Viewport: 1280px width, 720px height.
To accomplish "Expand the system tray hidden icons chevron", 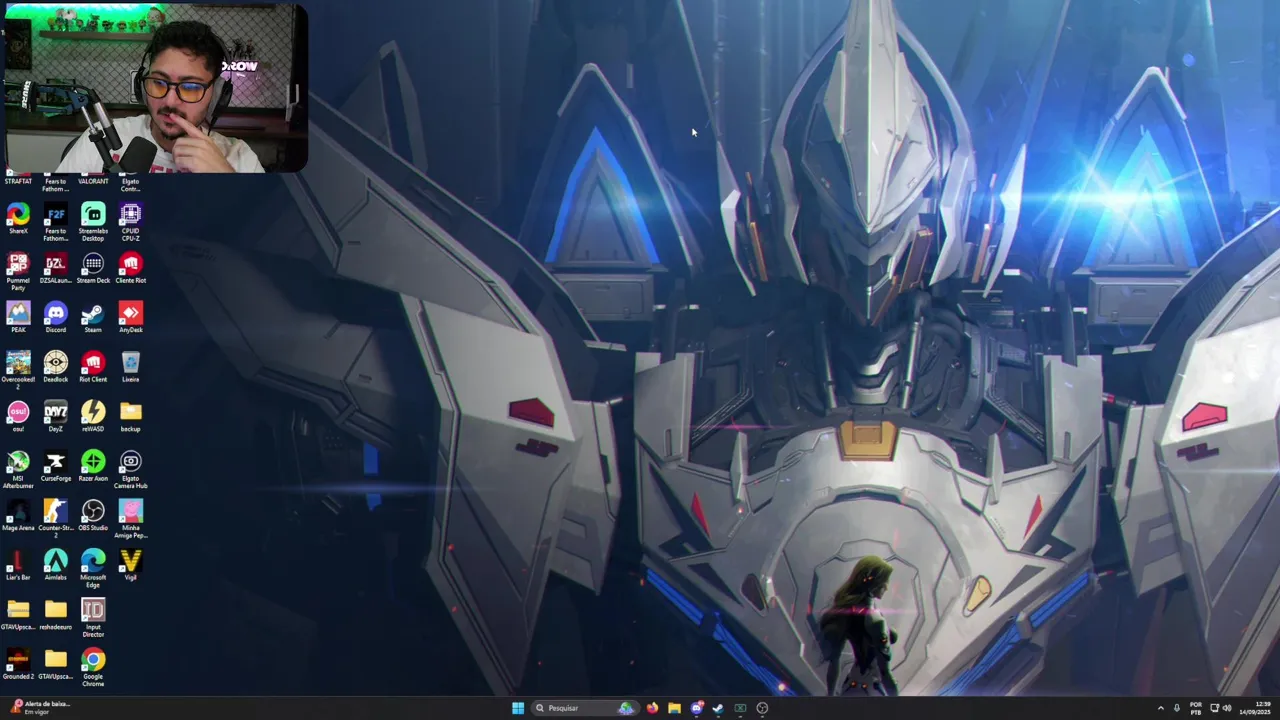I will 1160,708.
